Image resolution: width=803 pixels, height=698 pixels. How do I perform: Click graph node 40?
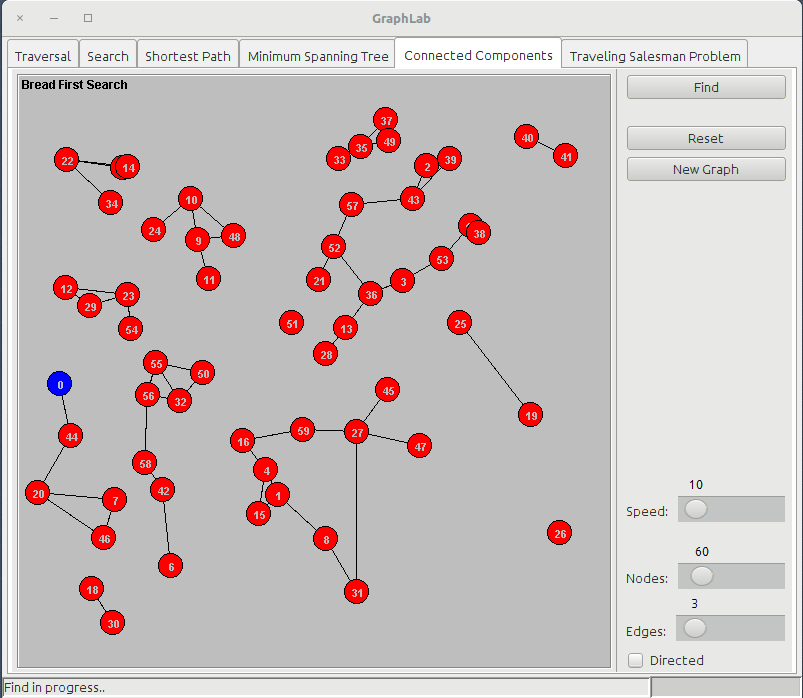tap(526, 137)
